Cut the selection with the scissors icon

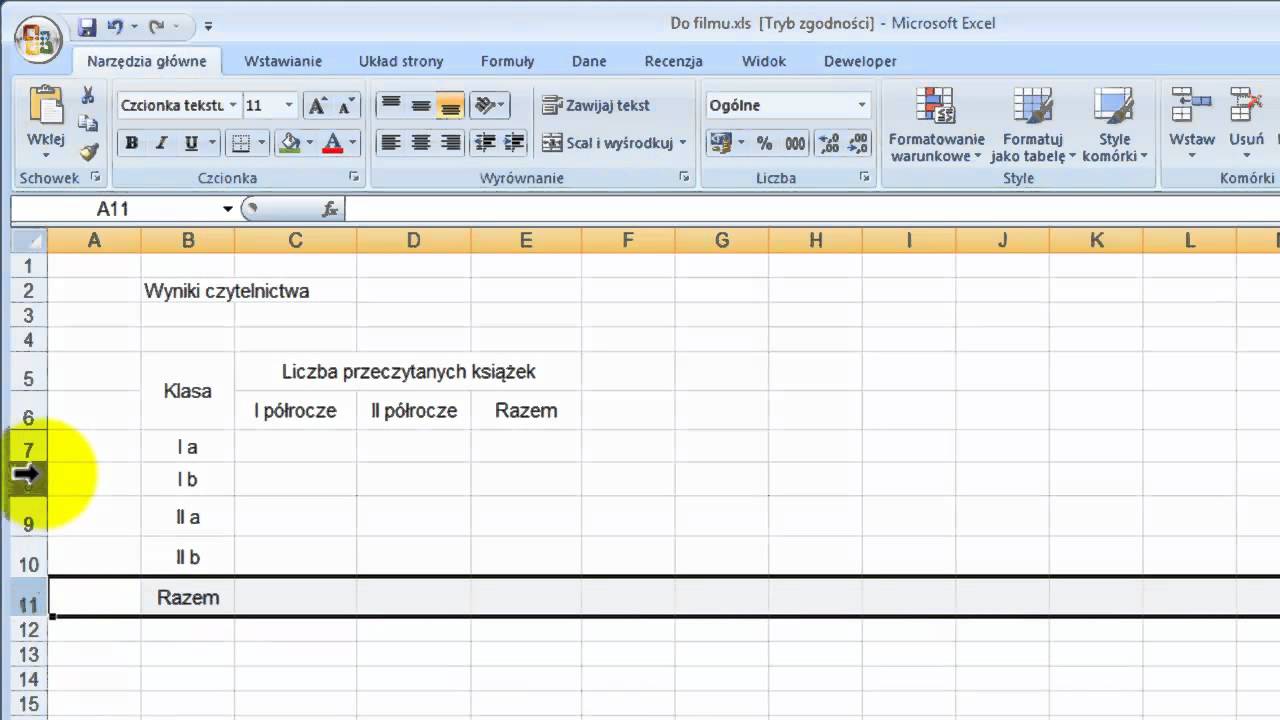point(88,96)
